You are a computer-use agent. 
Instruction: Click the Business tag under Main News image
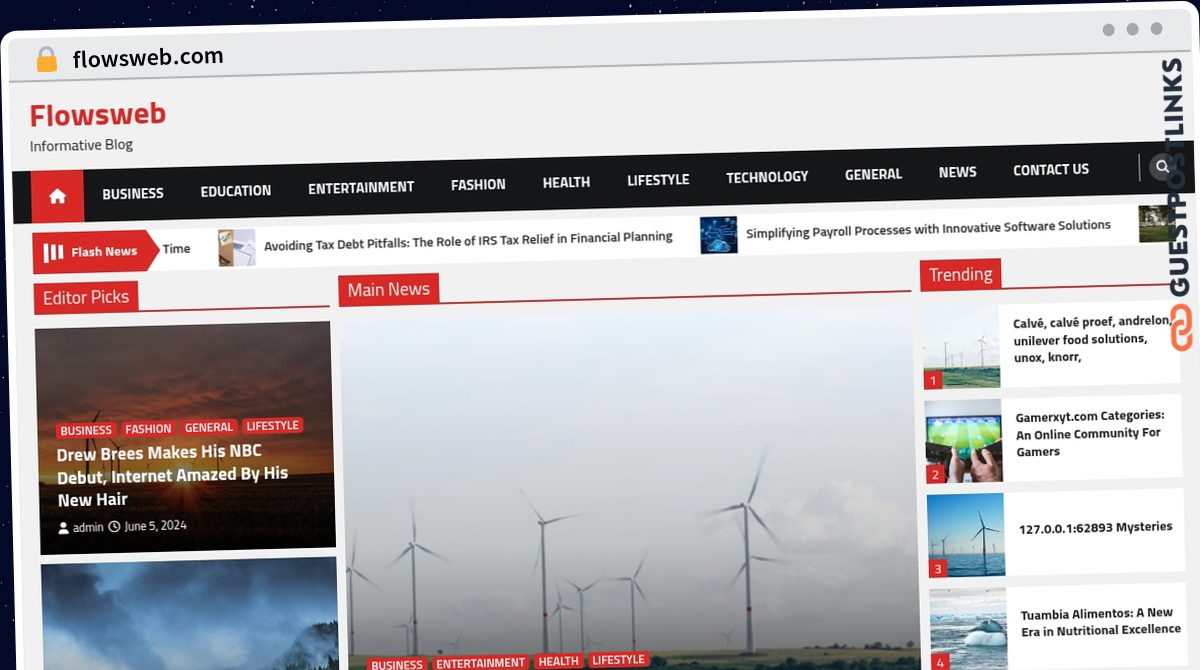pyautogui.click(x=397, y=665)
